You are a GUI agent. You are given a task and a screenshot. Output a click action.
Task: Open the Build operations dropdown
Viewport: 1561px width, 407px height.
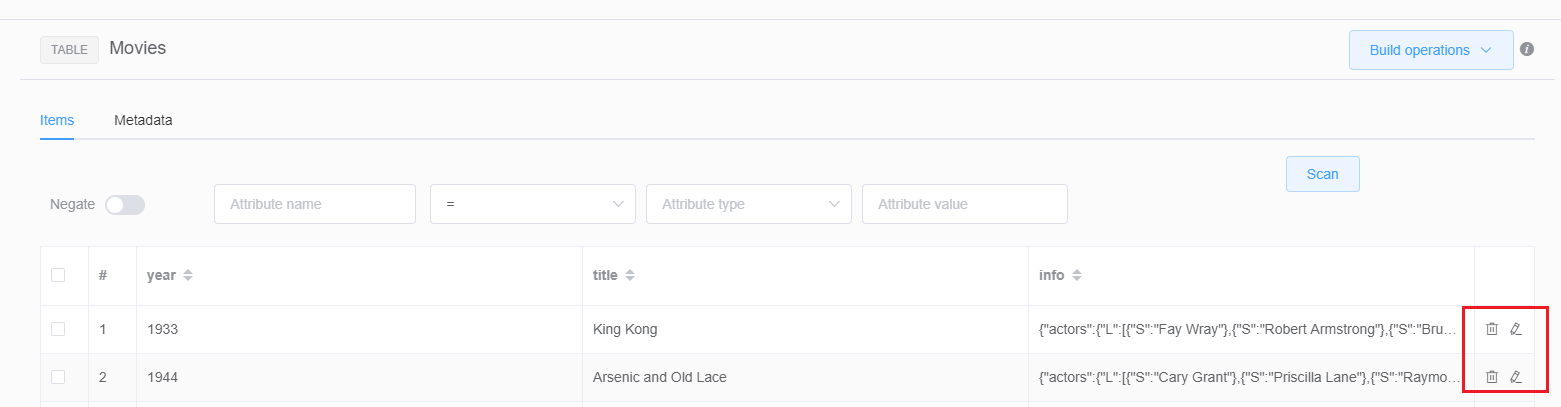pos(1430,50)
